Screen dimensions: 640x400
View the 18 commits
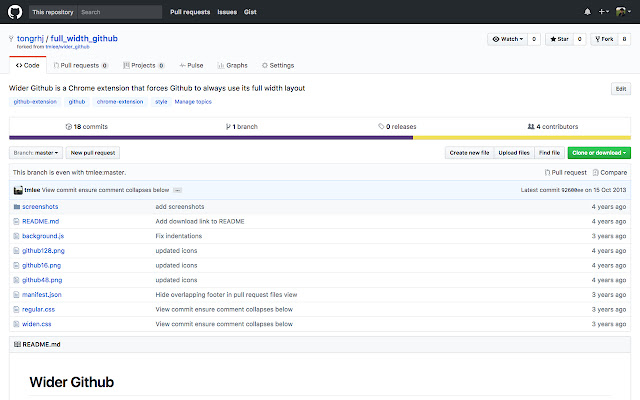click(x=87, y=127)
